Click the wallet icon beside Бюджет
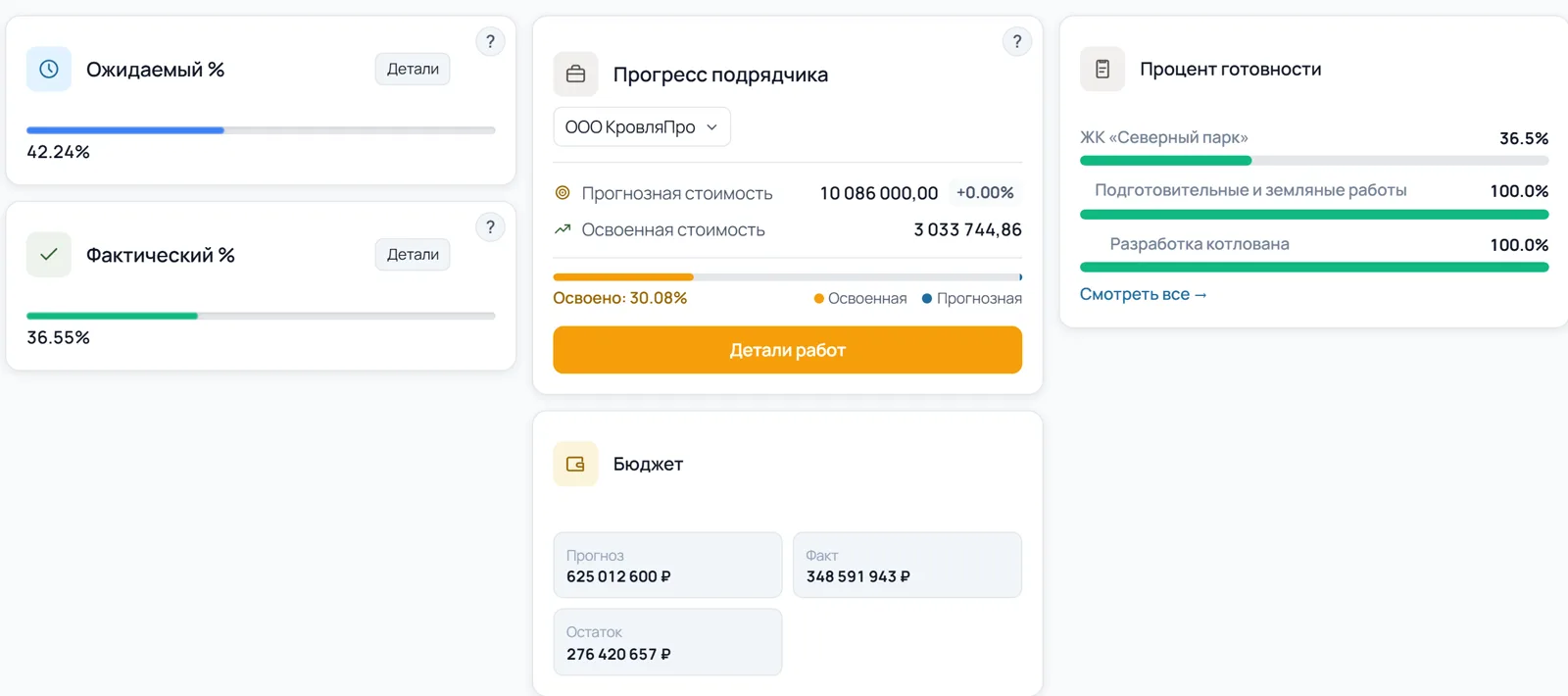This screenshot has width=1568, height=696. [575, 464]
